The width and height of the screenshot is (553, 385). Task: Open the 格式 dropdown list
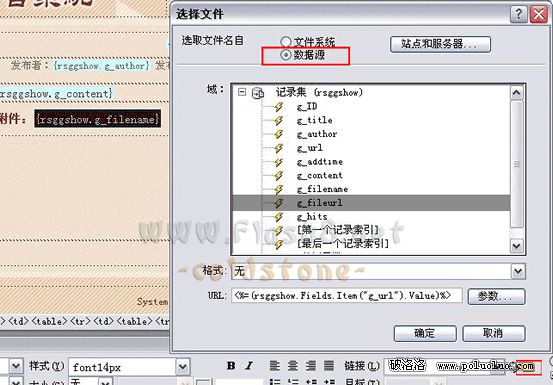tap(518, 271)
